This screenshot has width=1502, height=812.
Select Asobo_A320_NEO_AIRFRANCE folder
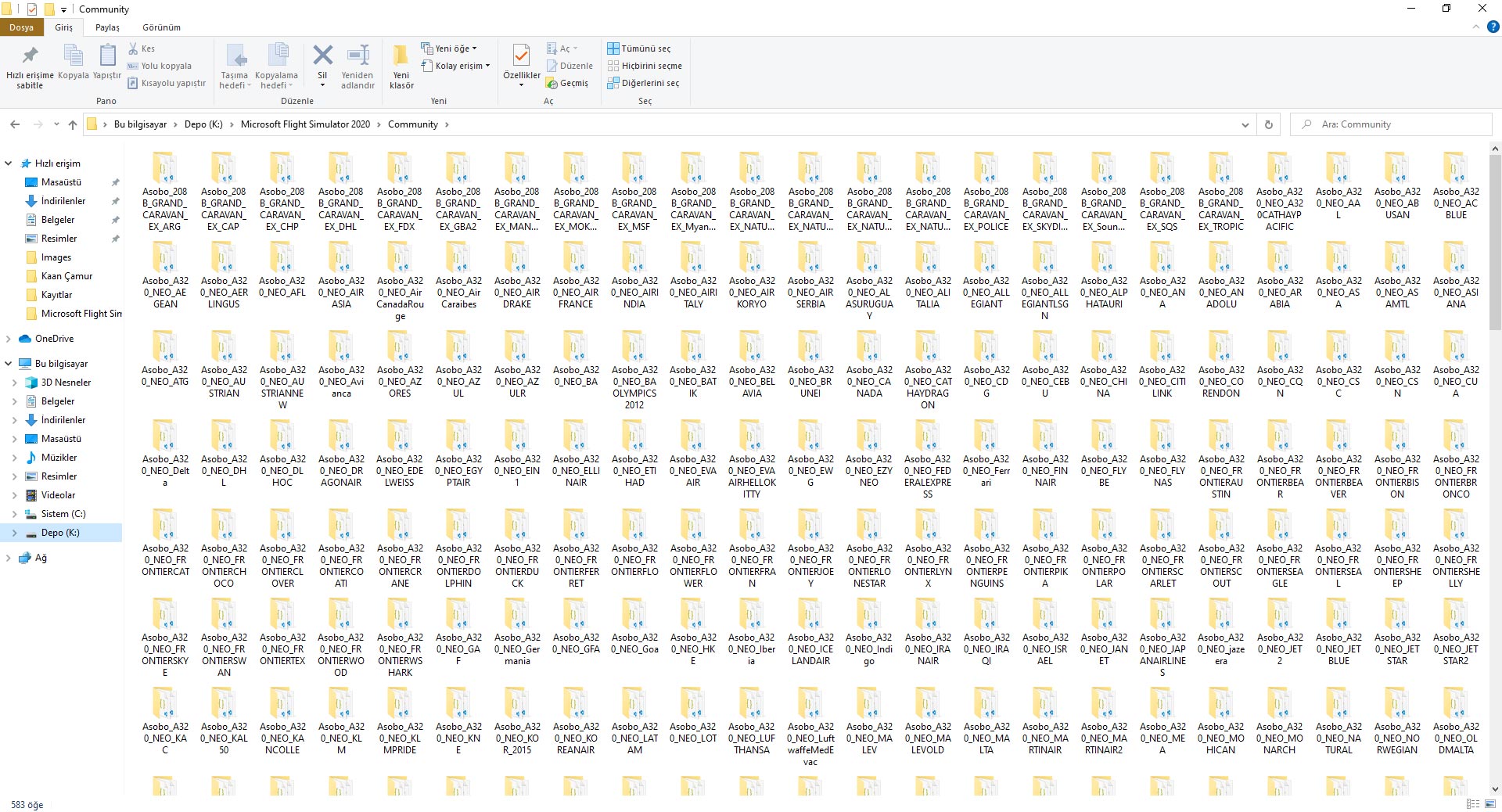pyautogui.click(x=576, y=276)
